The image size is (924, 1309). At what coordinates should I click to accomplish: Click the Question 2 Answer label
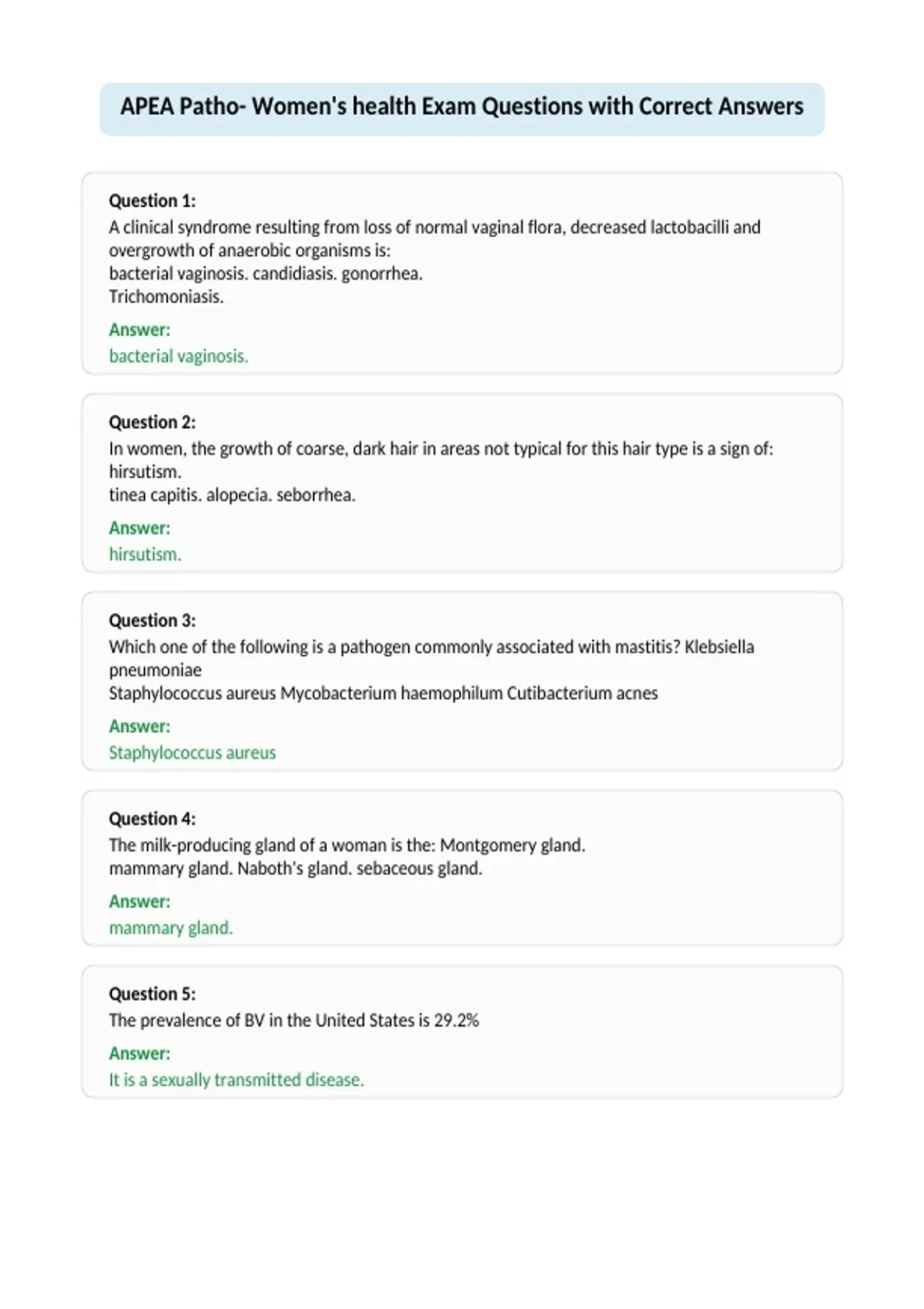tap(139, 528)
